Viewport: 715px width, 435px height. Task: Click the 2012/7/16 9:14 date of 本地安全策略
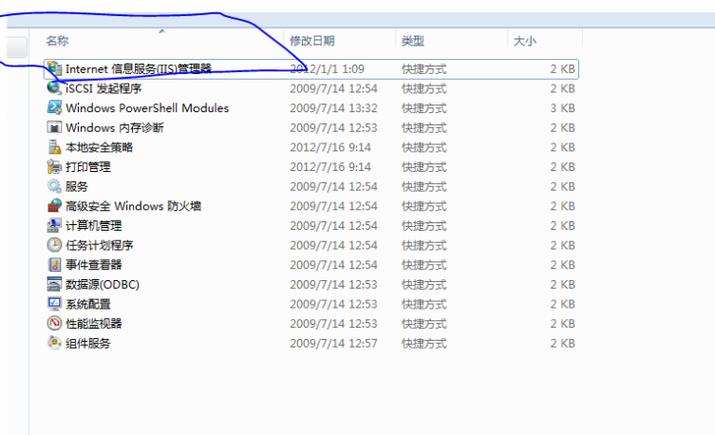coord(331,147)
